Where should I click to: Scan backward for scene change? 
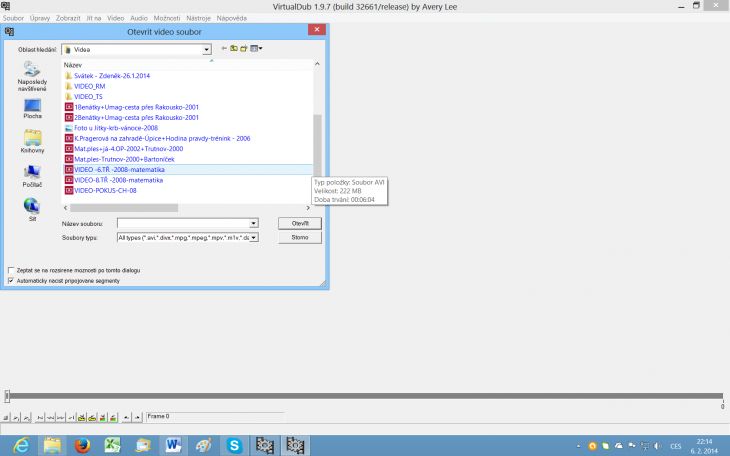(102, 418)
